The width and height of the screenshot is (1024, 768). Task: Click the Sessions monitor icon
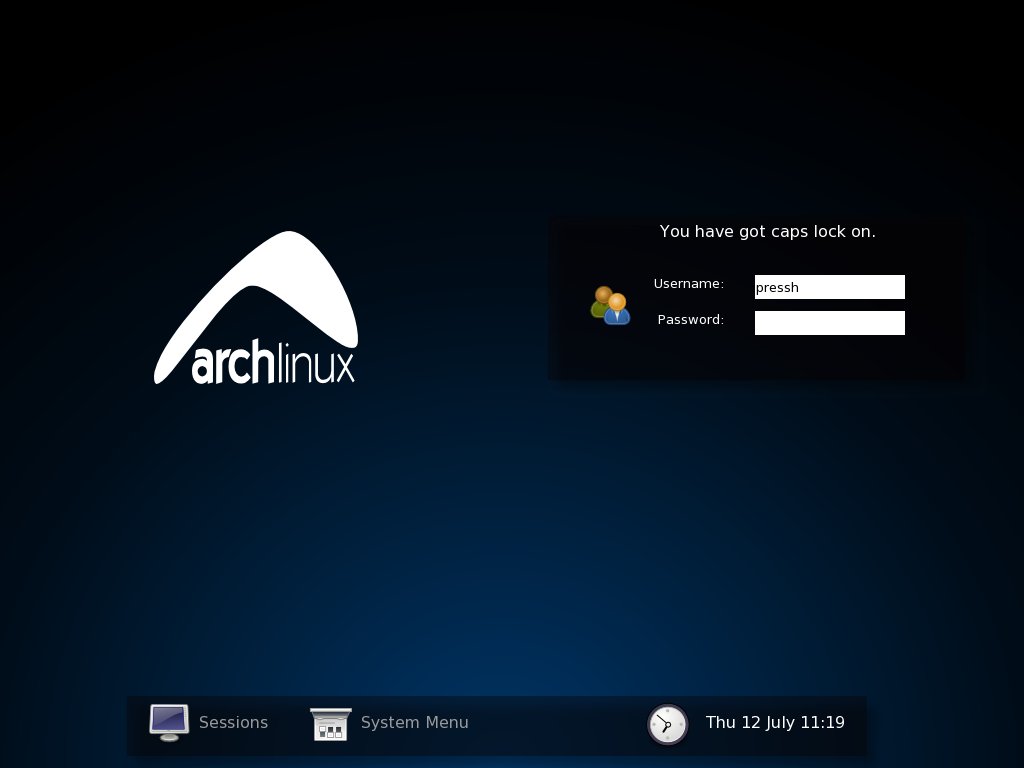point(169,722)
